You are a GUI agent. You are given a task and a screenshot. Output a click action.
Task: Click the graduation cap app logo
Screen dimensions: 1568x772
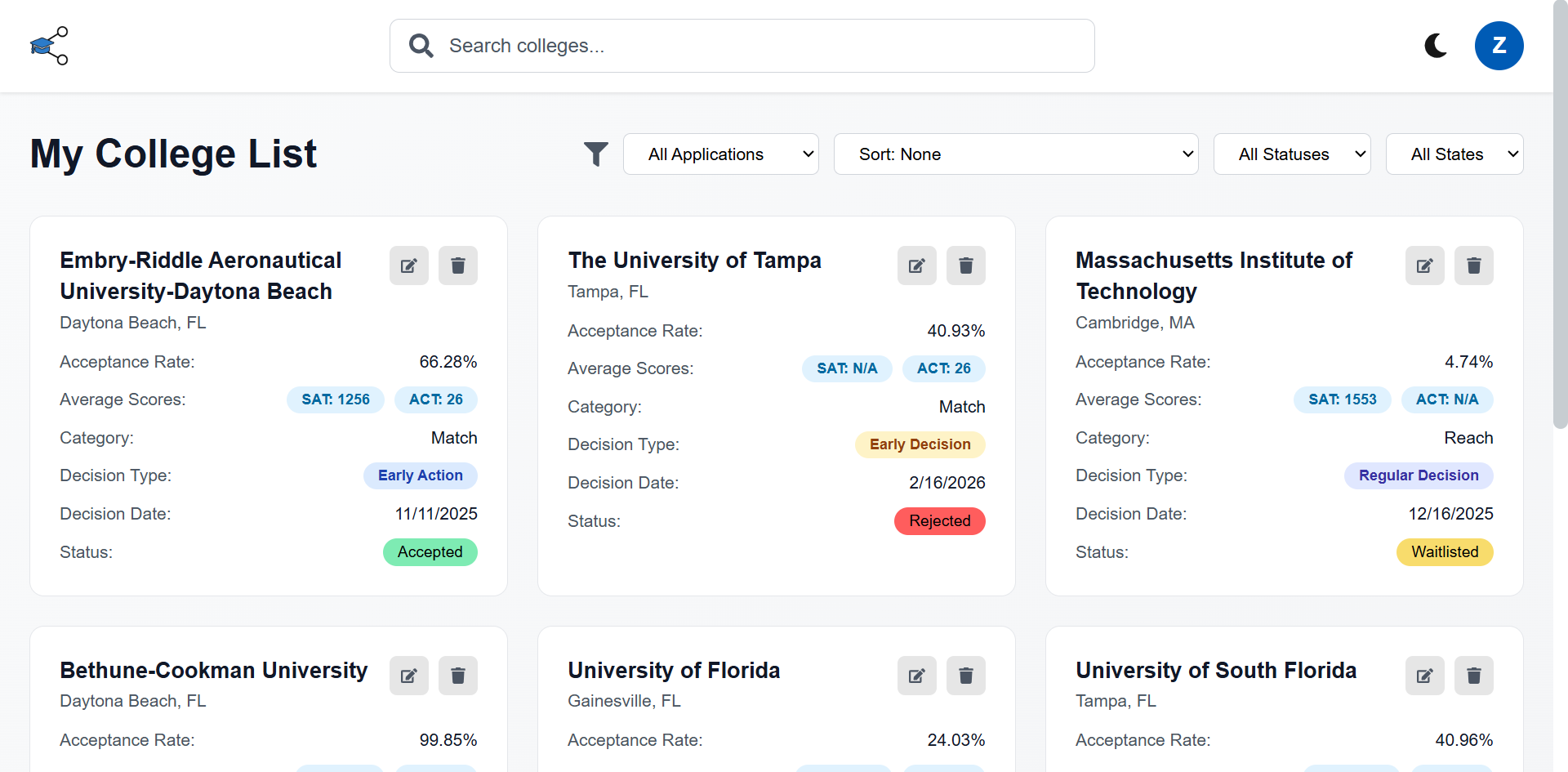coord(49,46)
